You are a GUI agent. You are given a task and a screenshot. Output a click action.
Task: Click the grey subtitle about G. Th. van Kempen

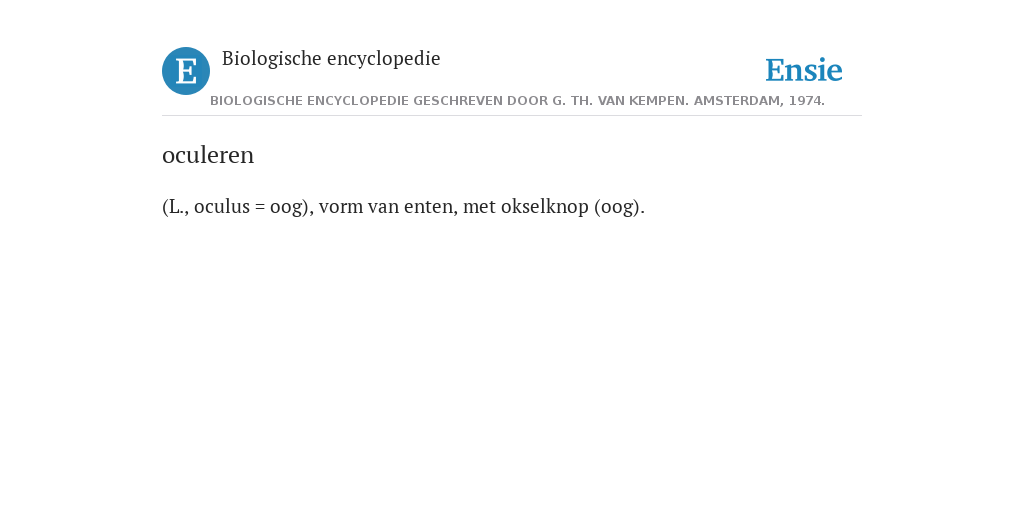tap(517, 101)
